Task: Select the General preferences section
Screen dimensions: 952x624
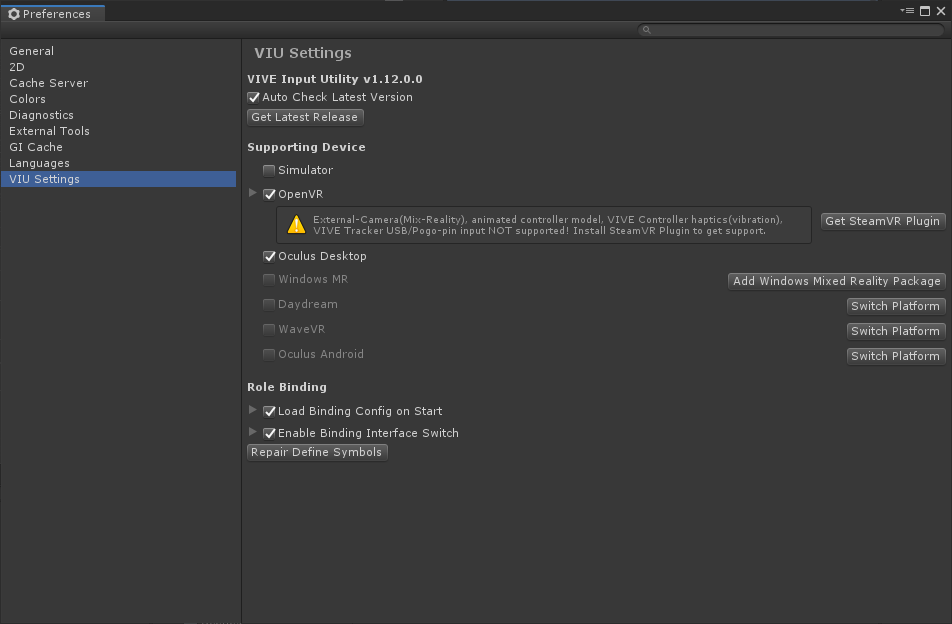Action: 118,51
